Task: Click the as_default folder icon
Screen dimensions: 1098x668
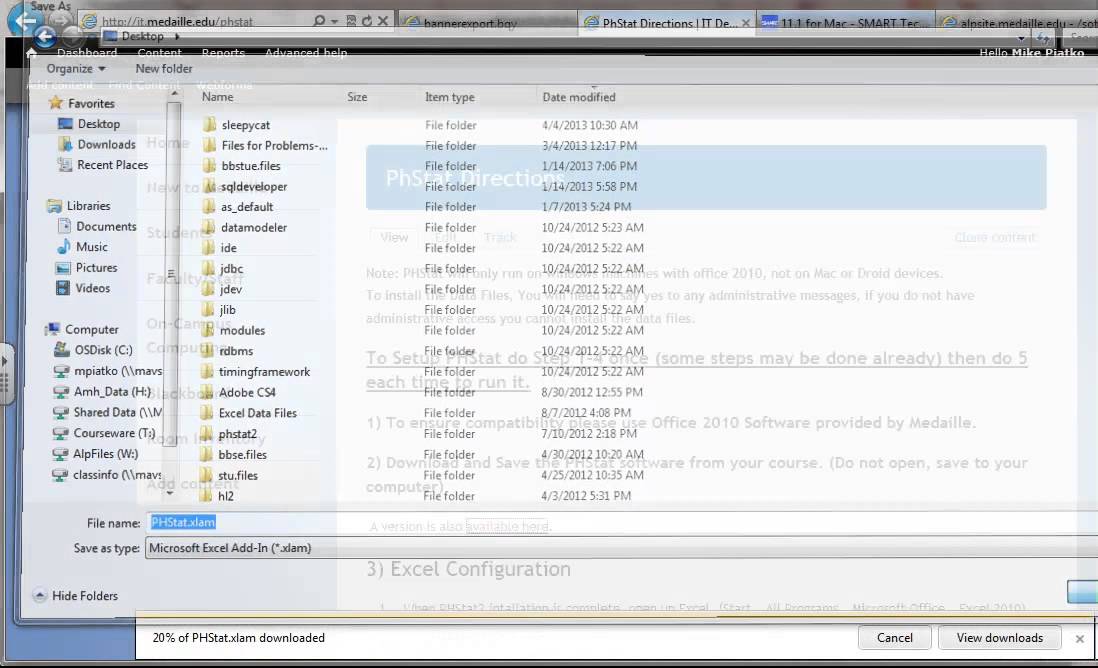Action: [x=209, y=207]
